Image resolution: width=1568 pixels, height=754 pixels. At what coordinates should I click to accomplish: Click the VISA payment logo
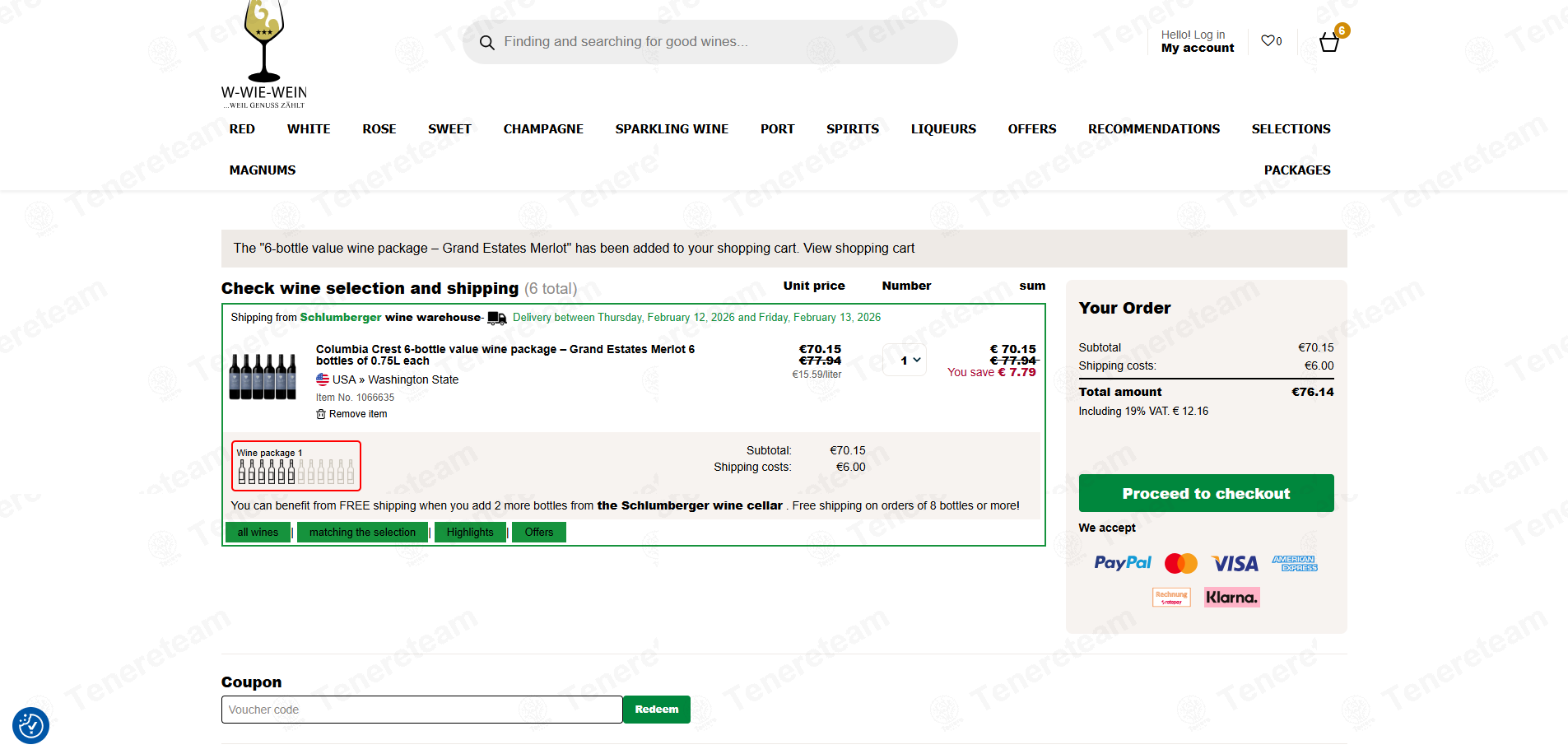pos(1235,563)
